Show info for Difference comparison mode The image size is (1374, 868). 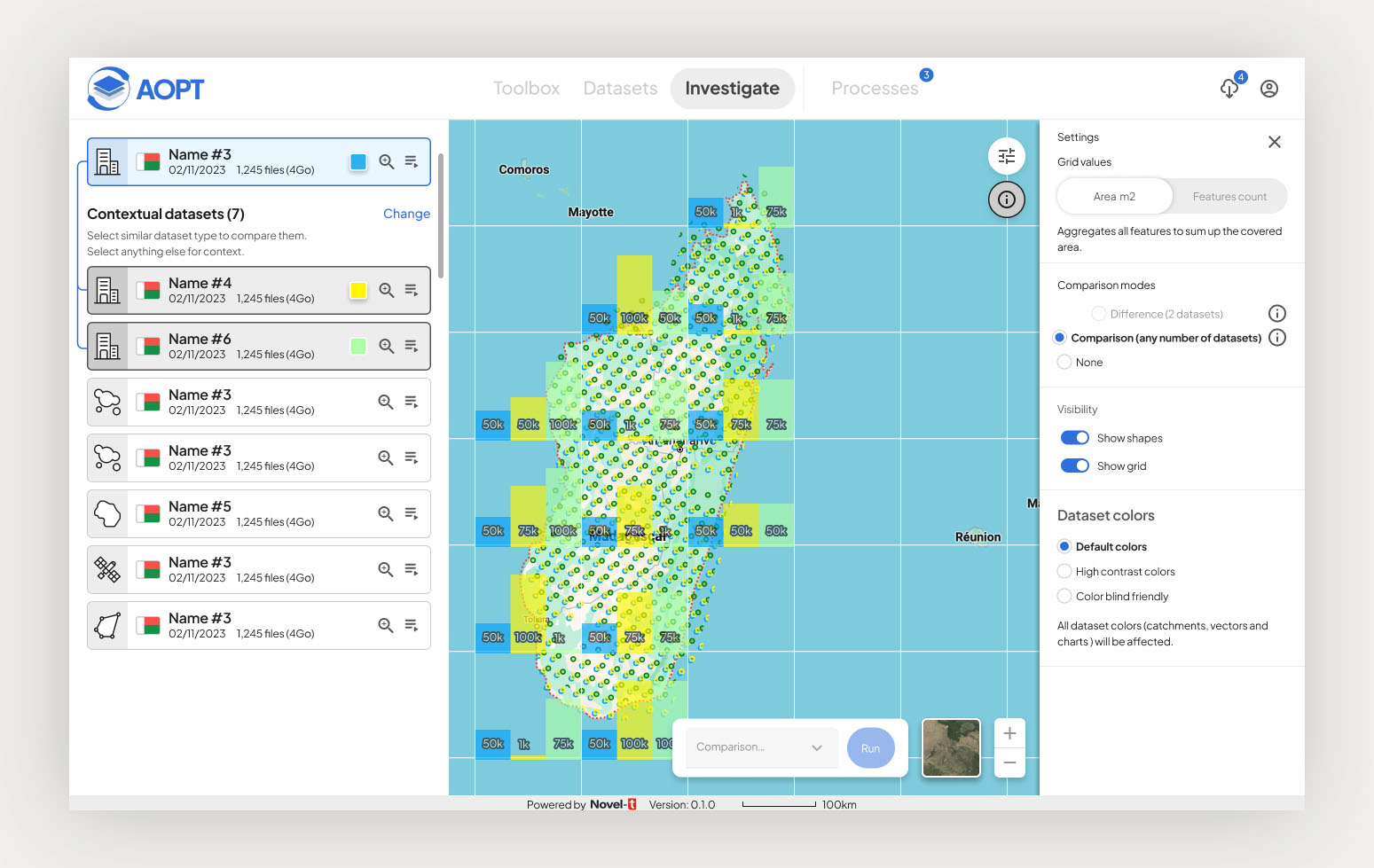pos(1277,313)
